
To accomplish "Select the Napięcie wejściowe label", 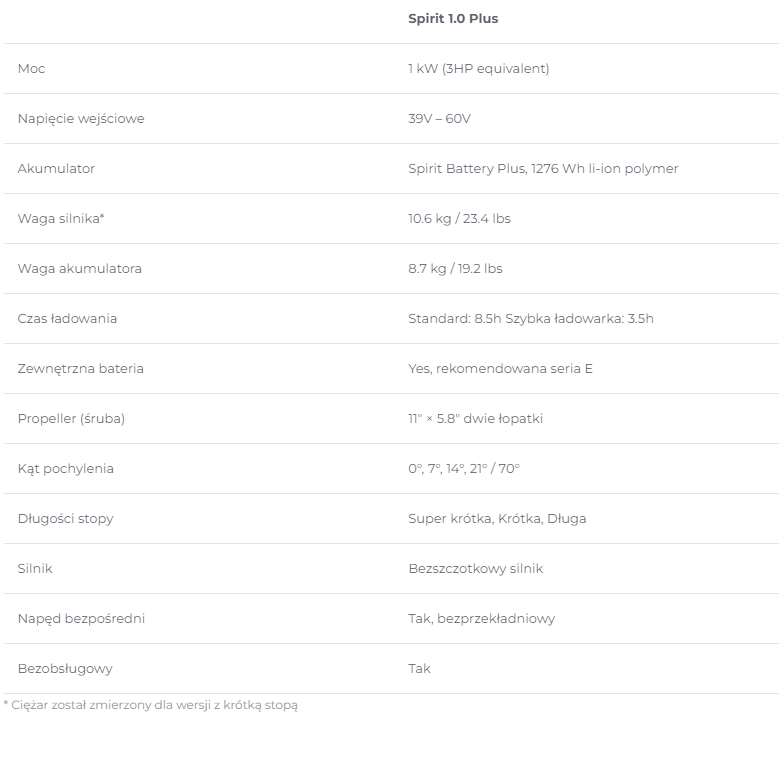I will click(81, 119).
